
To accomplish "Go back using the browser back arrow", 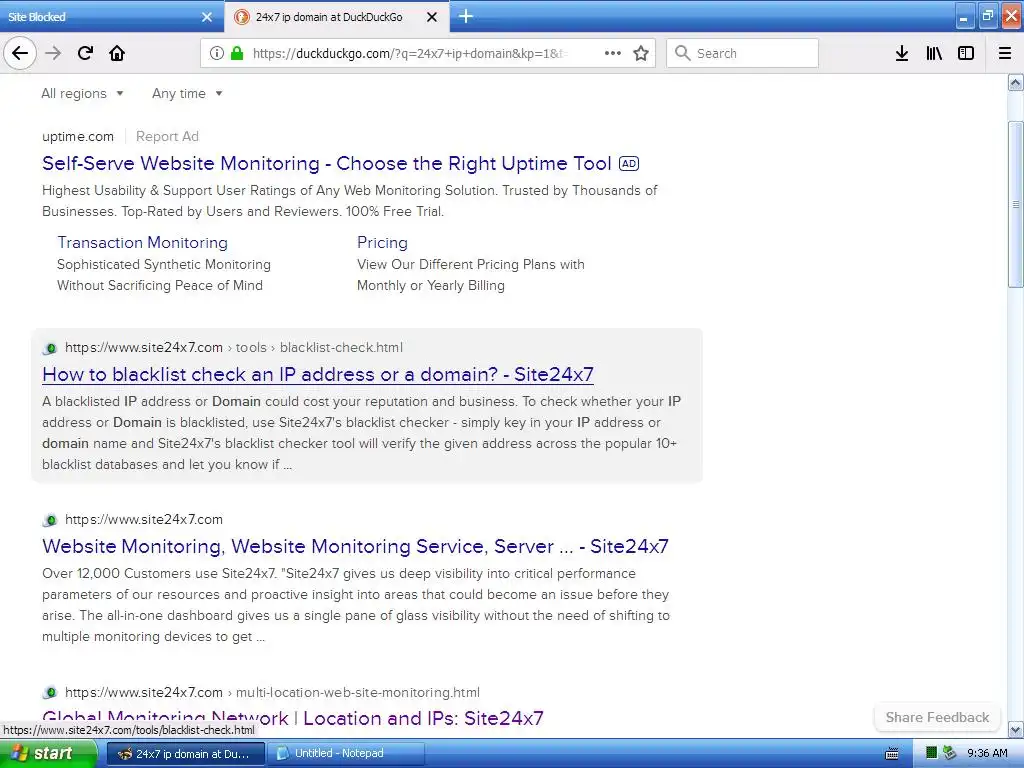I will coord(20,53).
